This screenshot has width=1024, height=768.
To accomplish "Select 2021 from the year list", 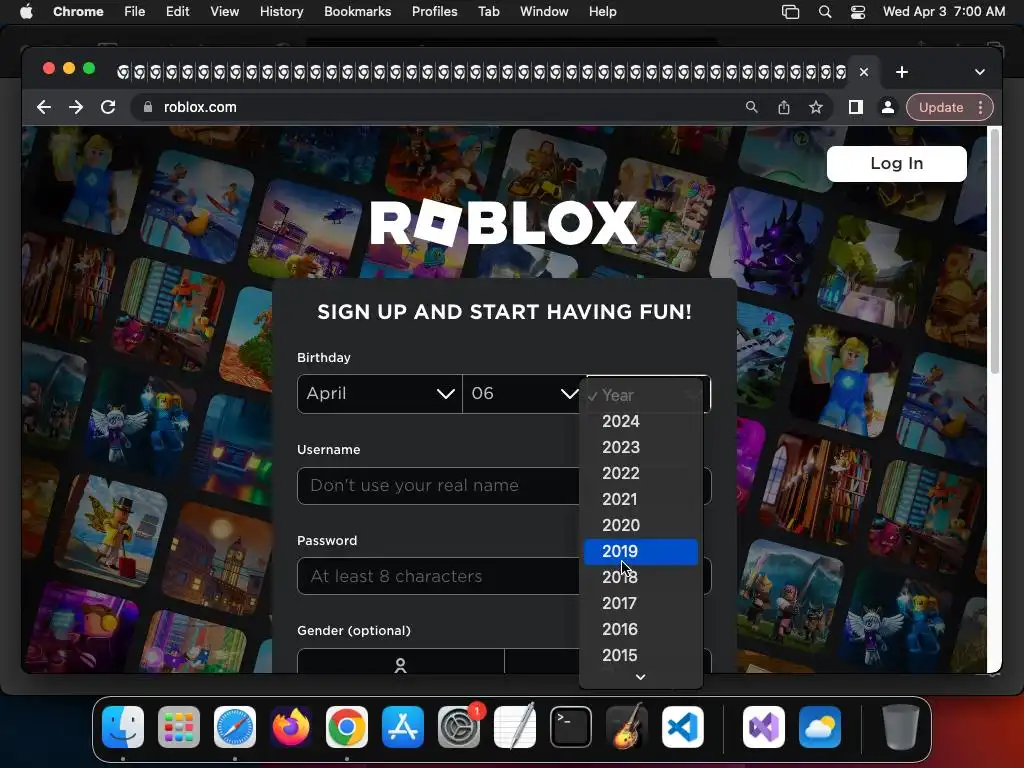I will tap(641, 500).
